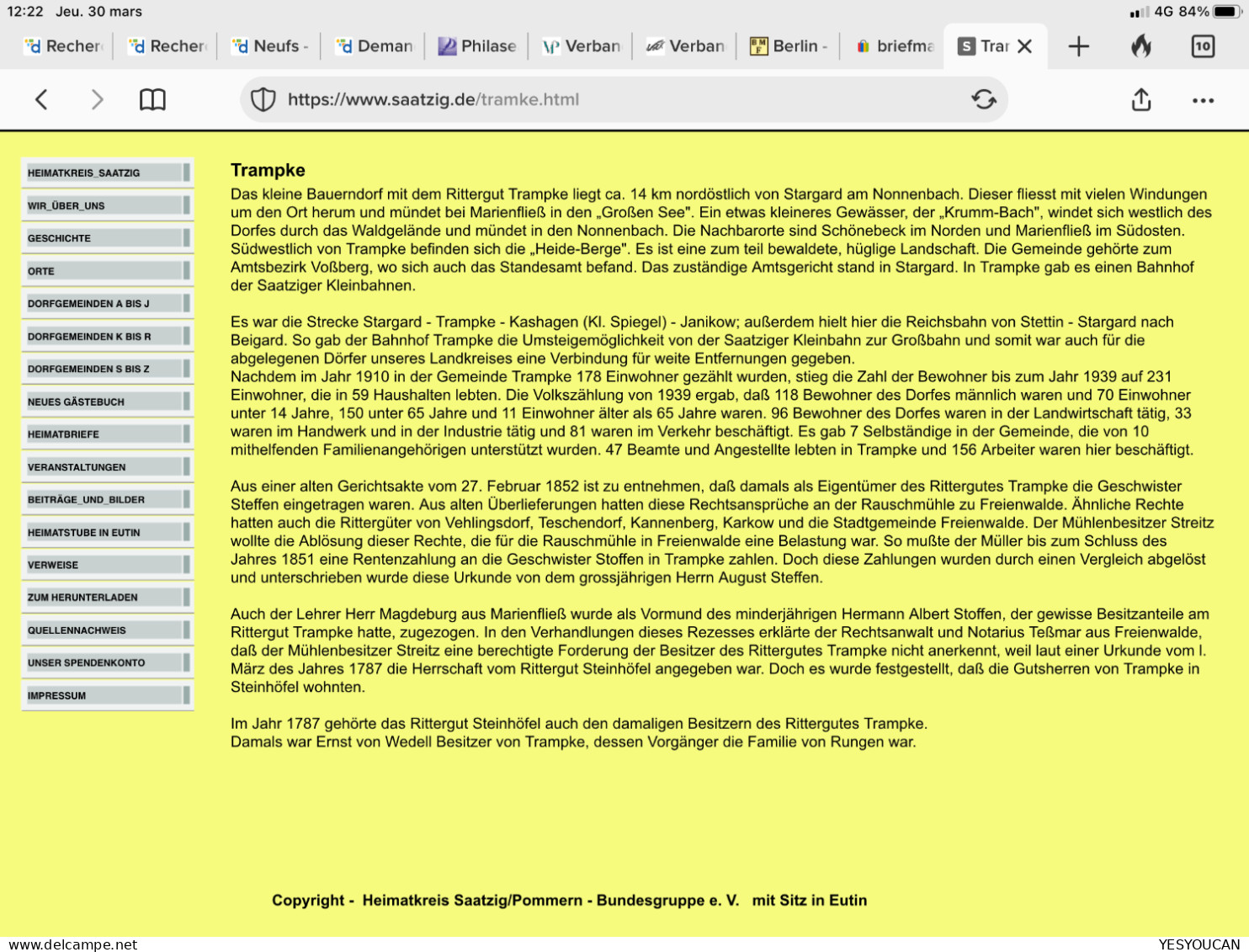Tap the flame clear-data icon
Viewport: 1249px width, 952px height.
pyautogui.click(x=1141, y=45)
